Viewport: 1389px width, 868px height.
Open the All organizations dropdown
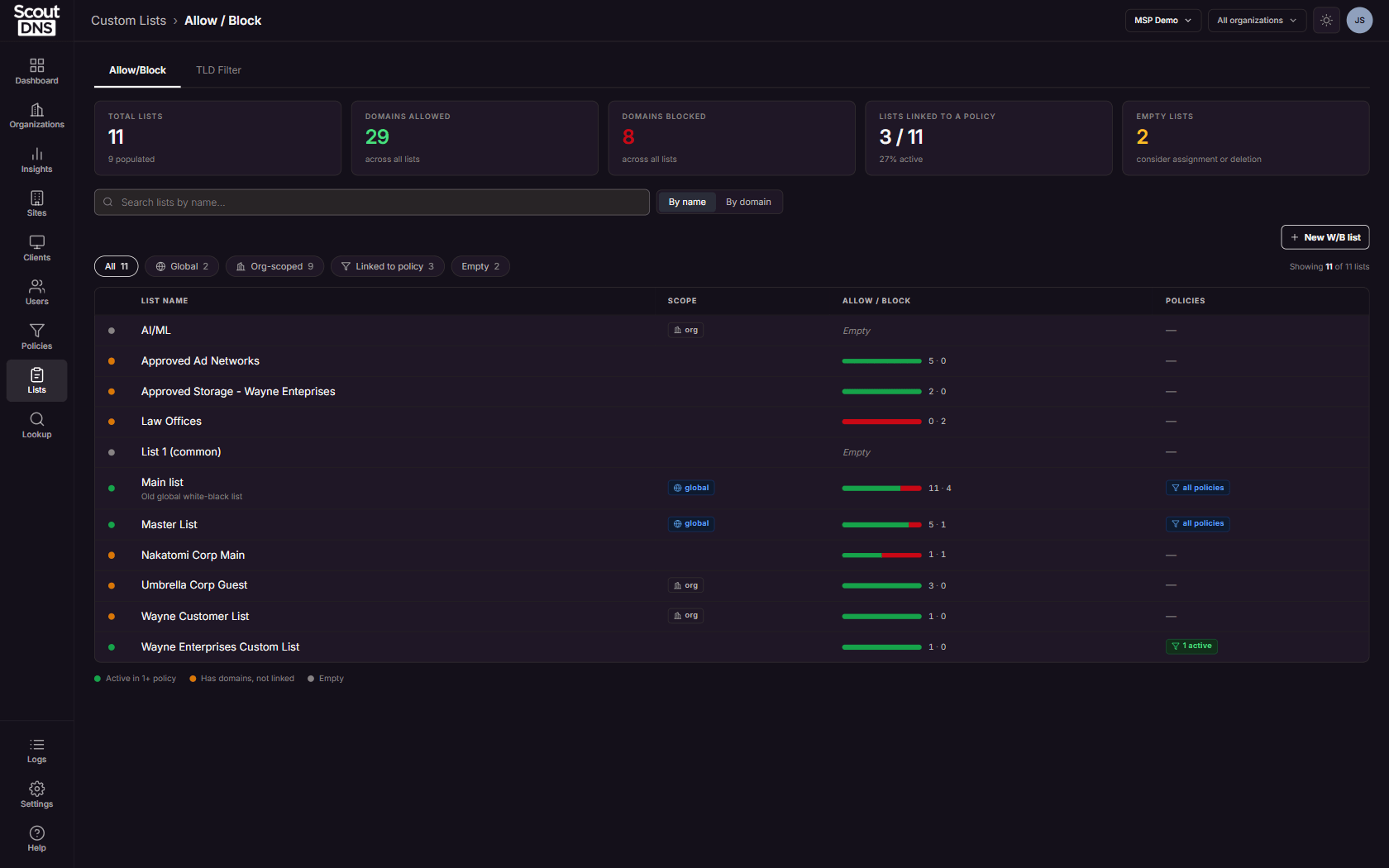click(x=1257, y=21)
